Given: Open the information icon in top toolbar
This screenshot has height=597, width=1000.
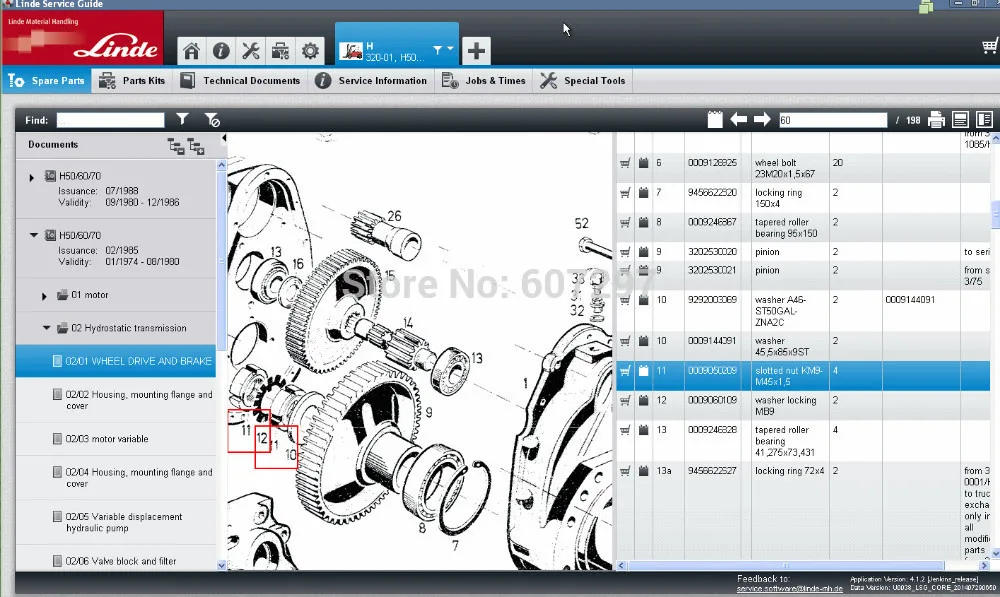Looking at the screenshot, I should (221, 51).
